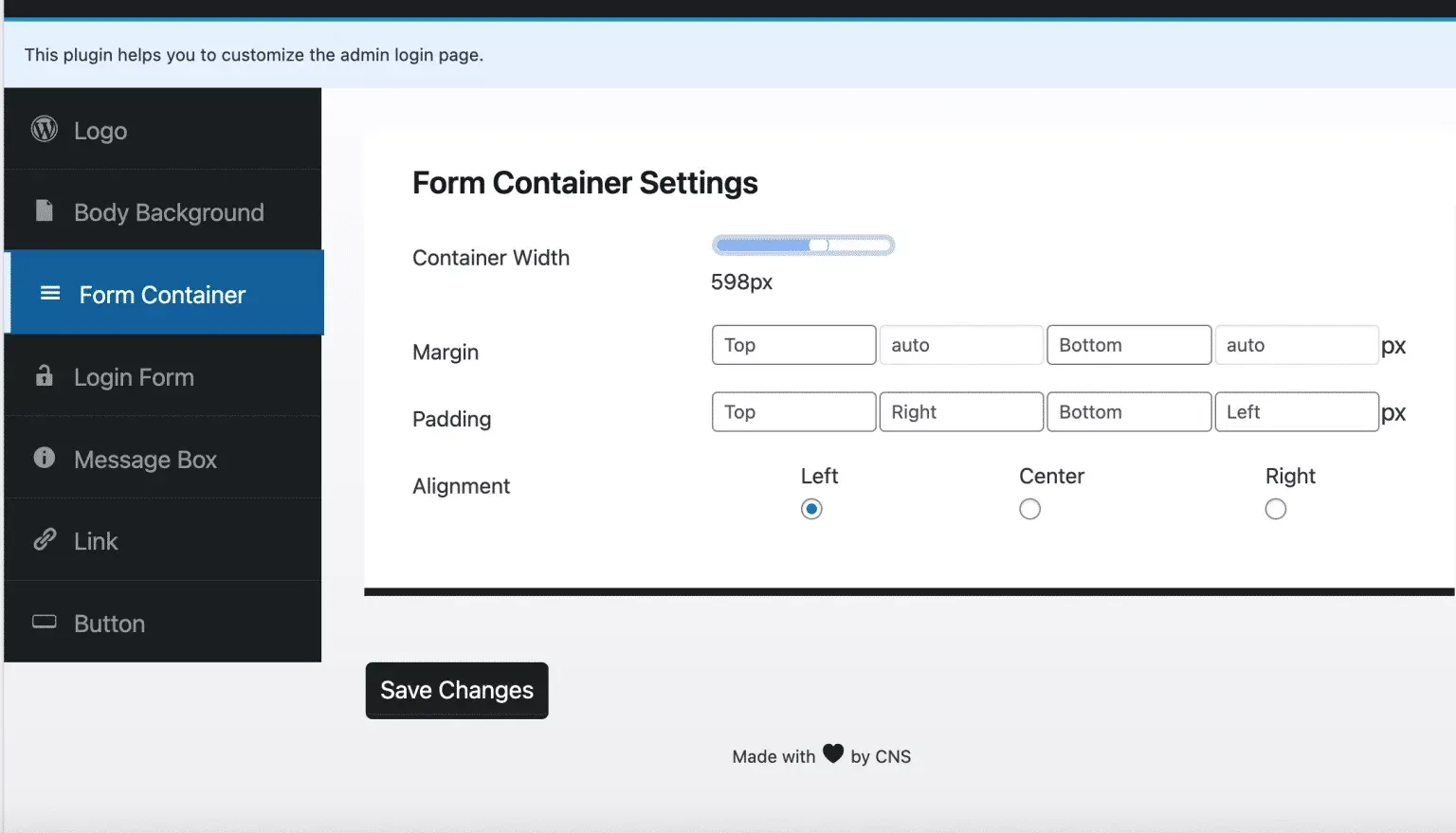Click the chain icon next to Link

(44, 540)
